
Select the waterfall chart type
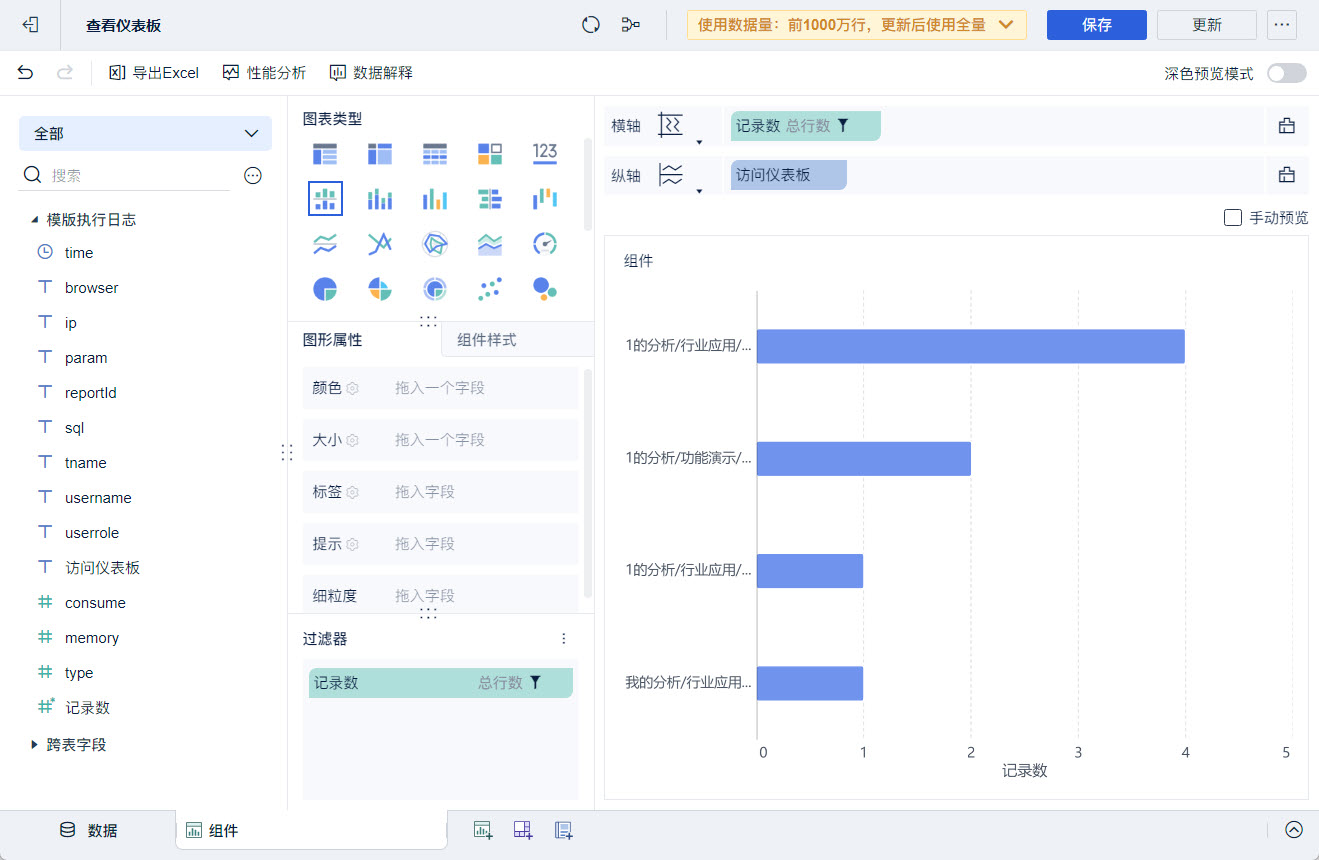(x=545, y=198)
